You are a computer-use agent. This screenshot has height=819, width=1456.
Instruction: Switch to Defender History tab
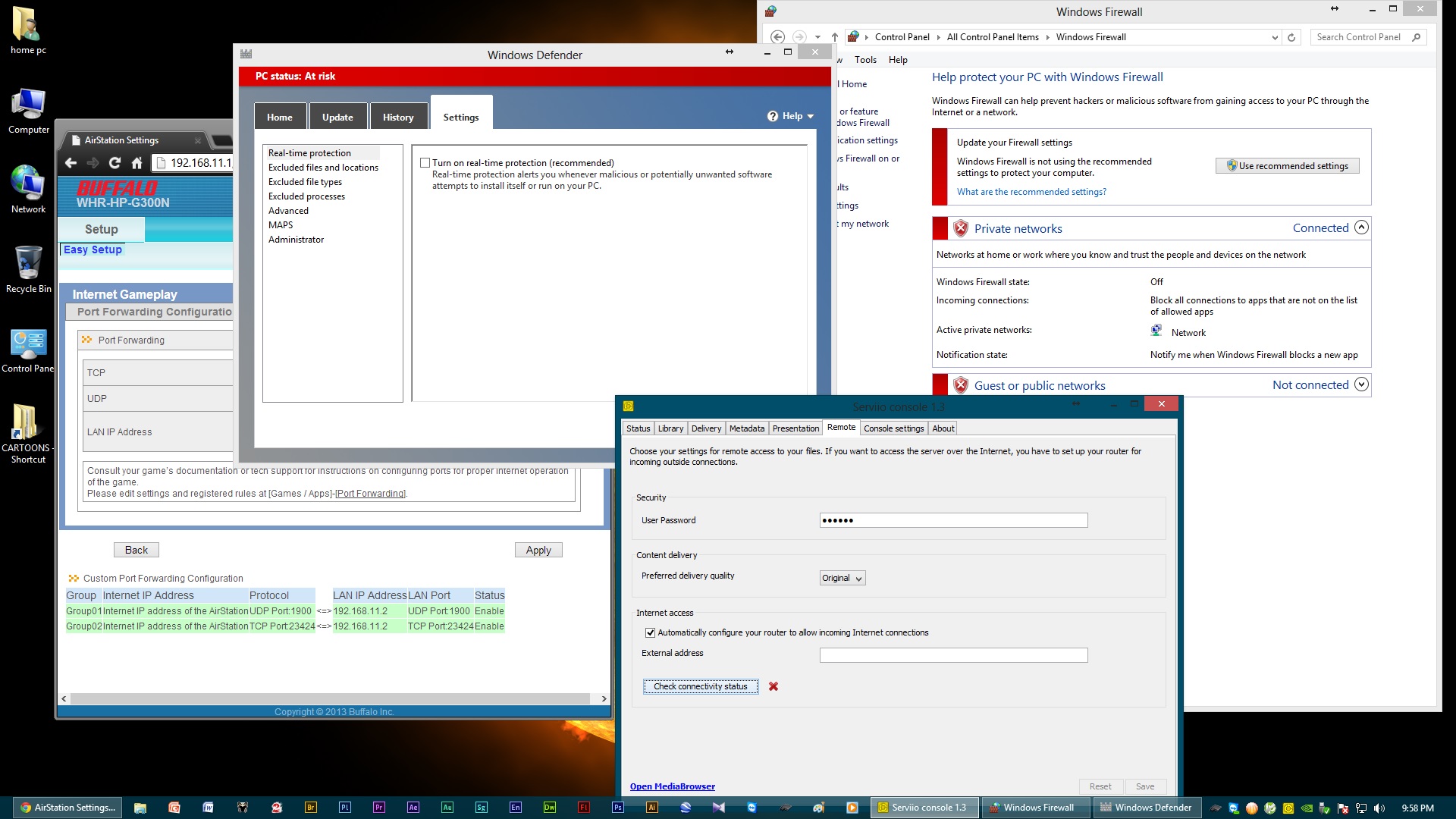(398, 117)
